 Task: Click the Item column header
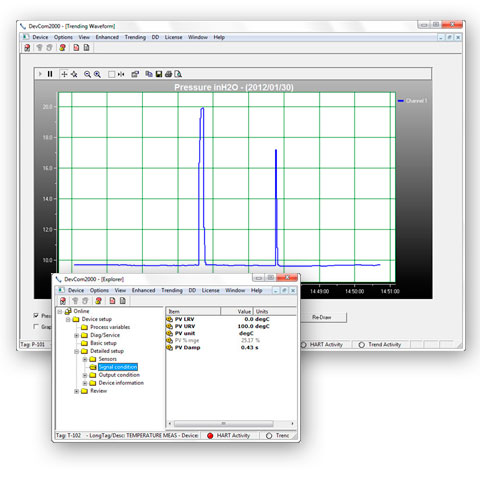pyautogui.click(x=193, y=311)
